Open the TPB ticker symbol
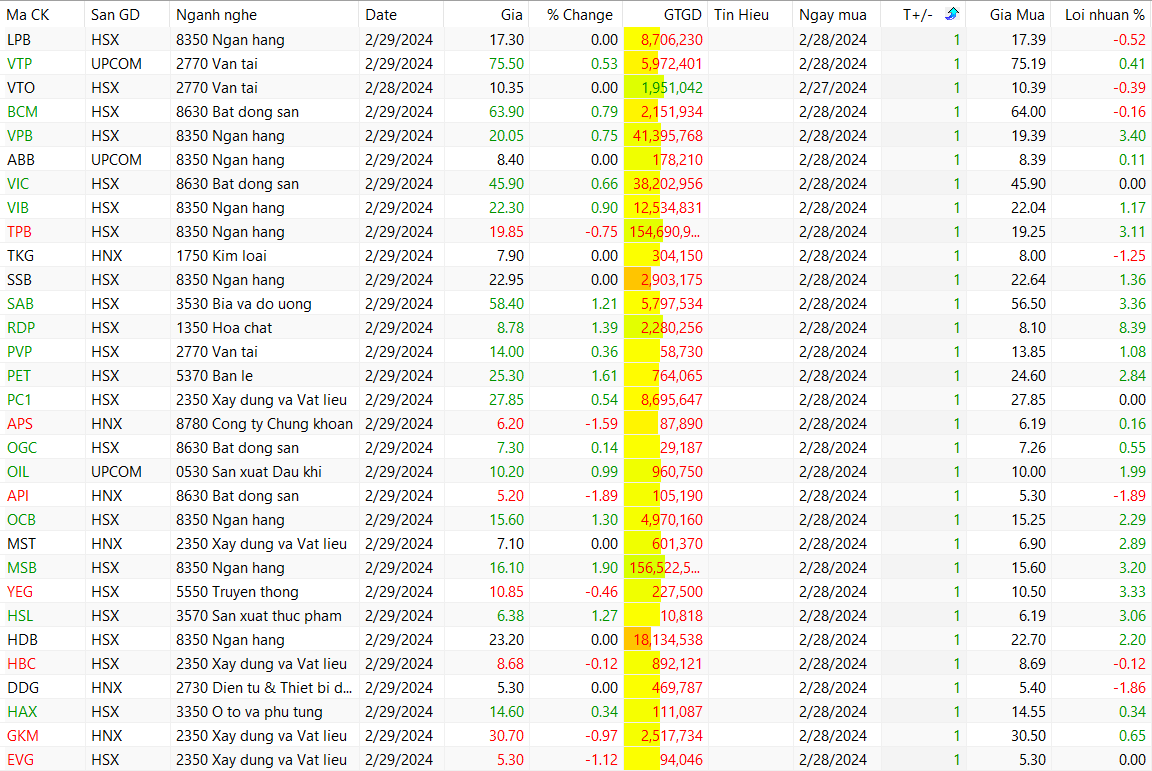The width and height of the screenshot is (1152, 771). (19, 232)
